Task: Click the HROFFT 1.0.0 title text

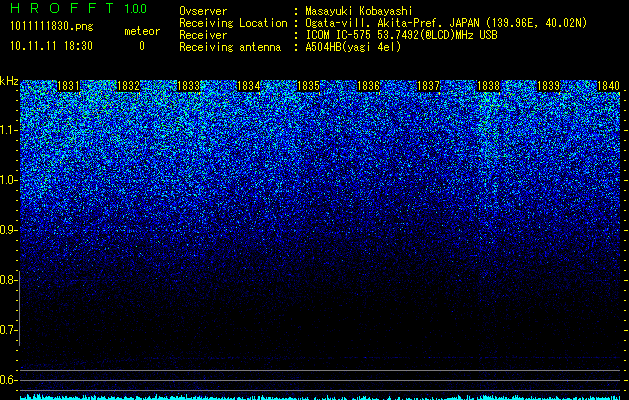Action: click(79, 8)
